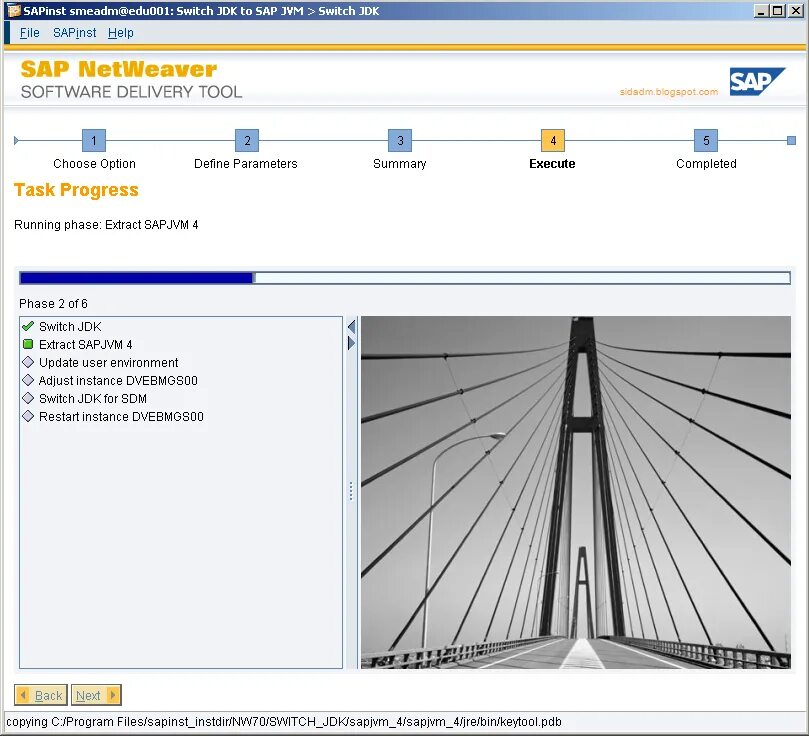Close the SAPinst window
Screen dimensions: 809x736
[x=796, y=11]
